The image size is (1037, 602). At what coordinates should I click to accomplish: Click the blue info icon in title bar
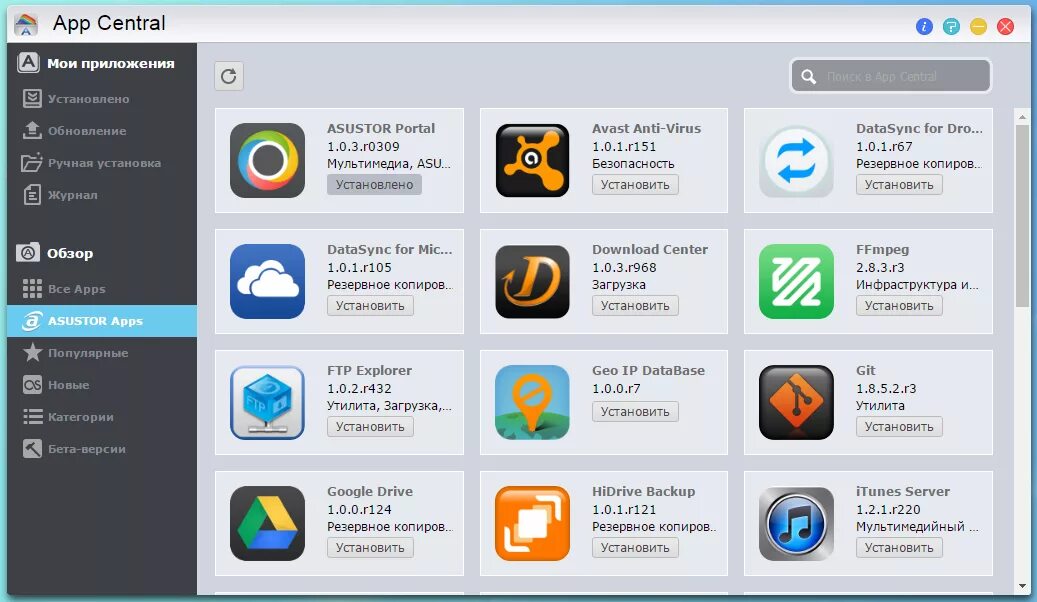pyautogui.click(x=924, y=26)
